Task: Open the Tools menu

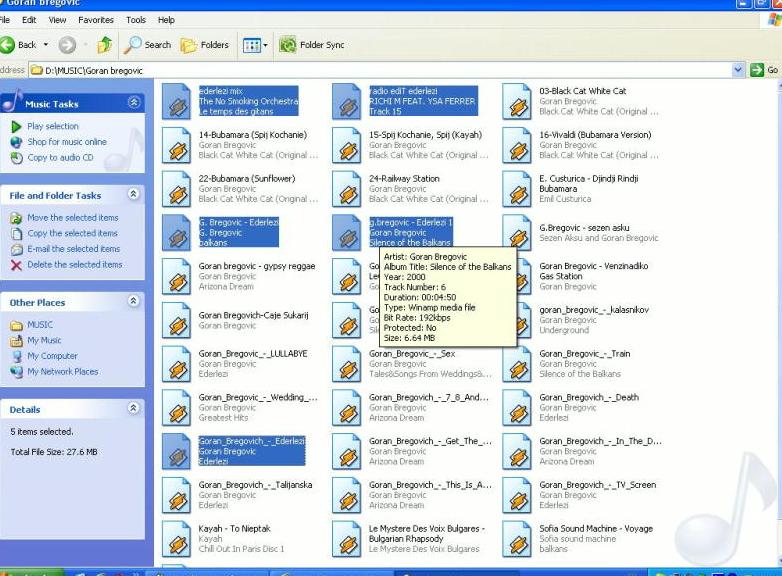Action: pos(136,19)
